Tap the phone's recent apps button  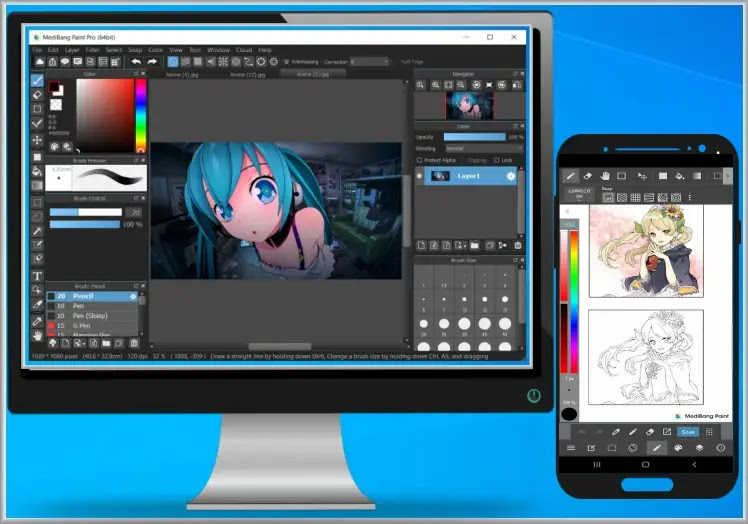click(x=597, y=464)
